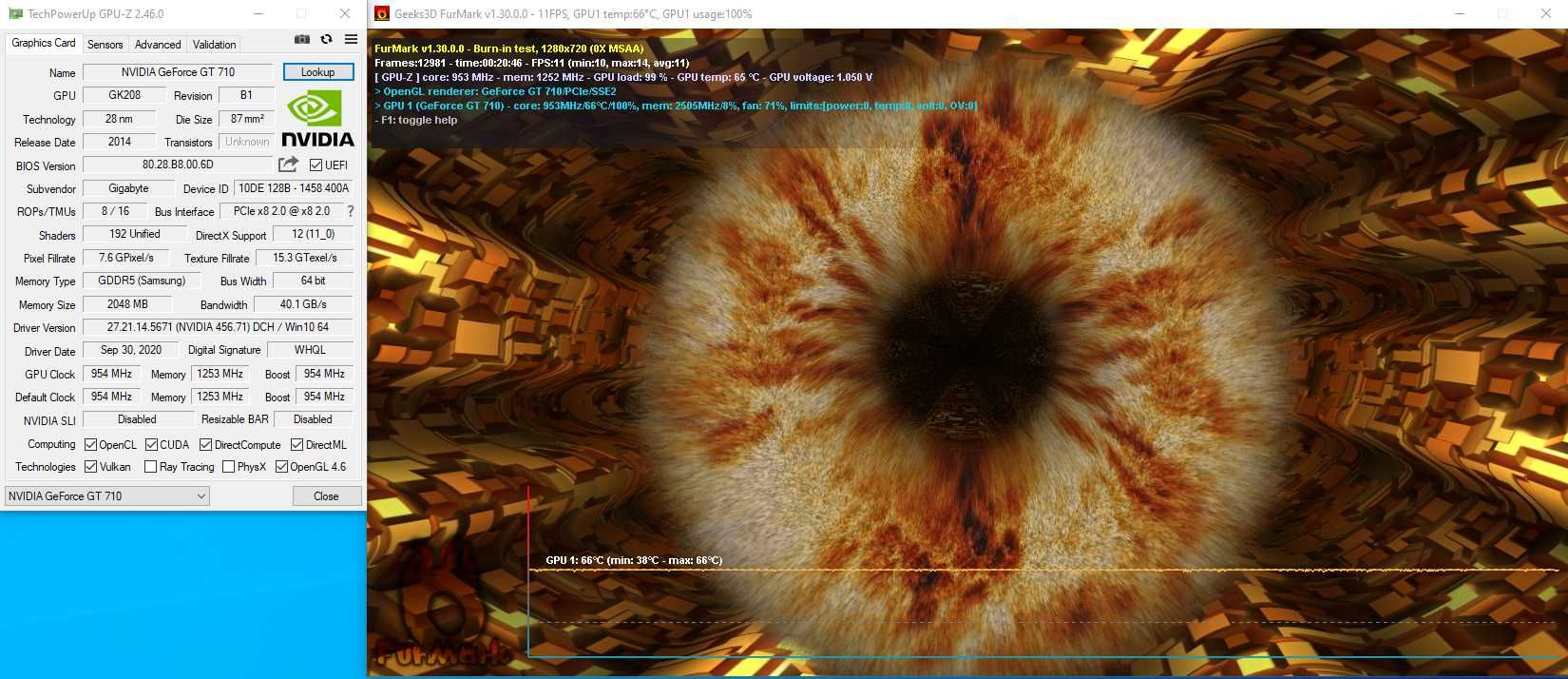Image resolution: width=1568 pixels, height=679 pixels.
Task: Close the FurMark window
Action: [1545, 14]
